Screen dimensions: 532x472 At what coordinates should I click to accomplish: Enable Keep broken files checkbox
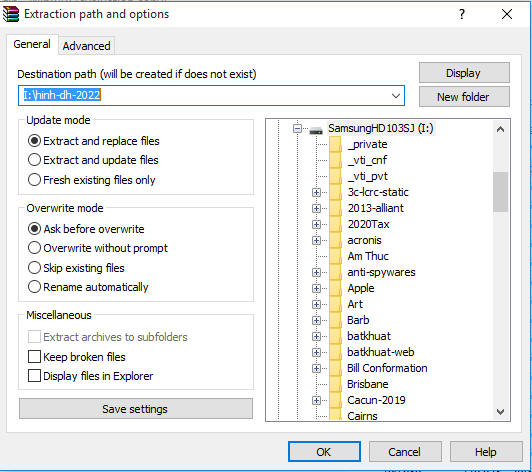pos(34,357)
